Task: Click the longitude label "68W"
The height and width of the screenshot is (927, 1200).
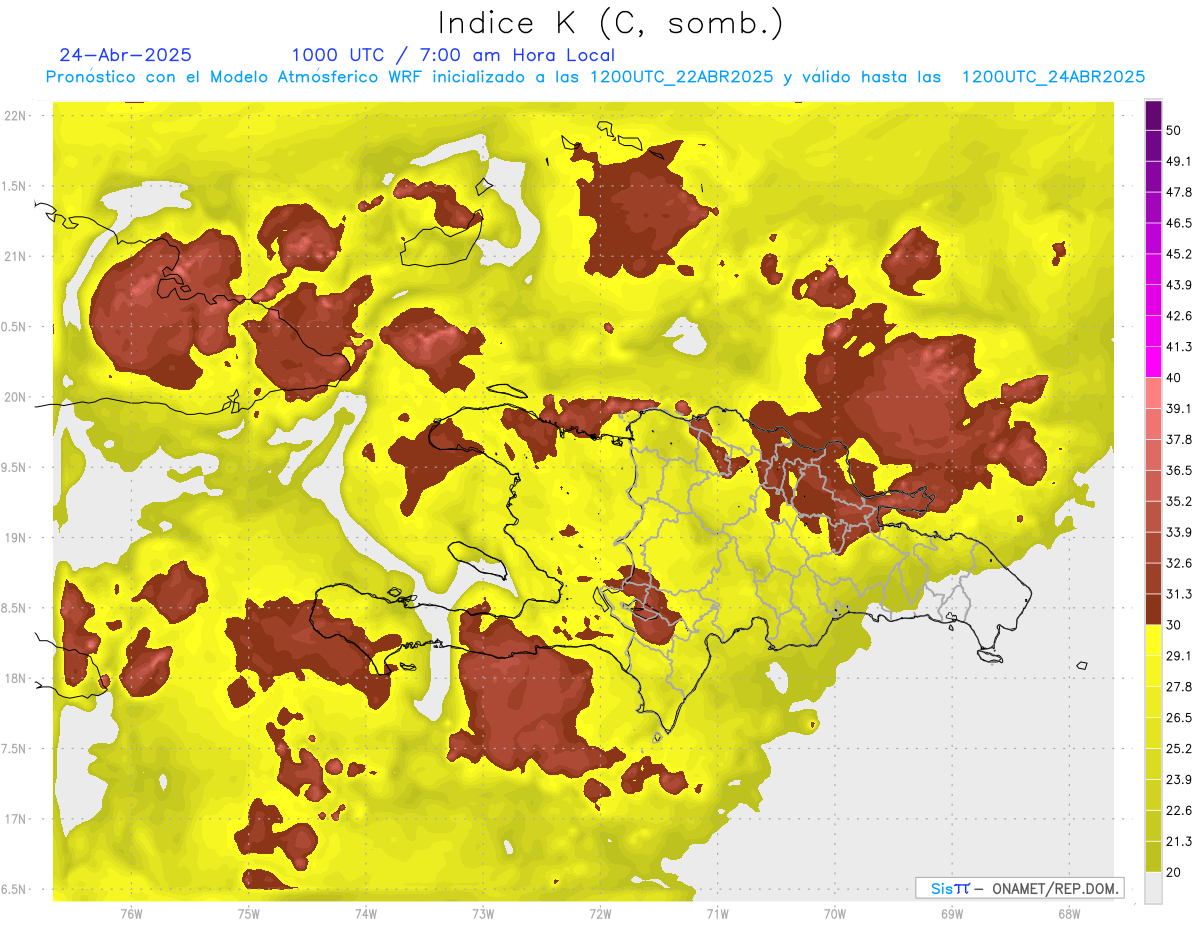Action: coord(1069,914)
